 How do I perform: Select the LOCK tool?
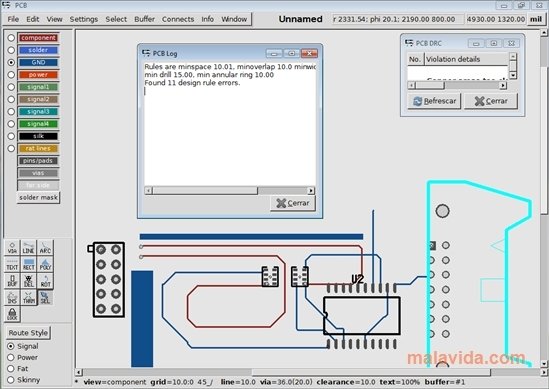point(12,314)
